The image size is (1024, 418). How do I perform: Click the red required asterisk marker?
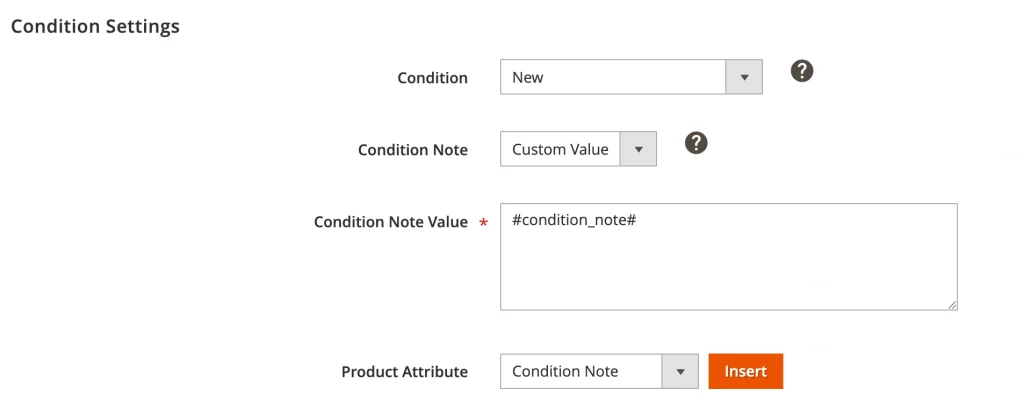[x=484, y=222]
